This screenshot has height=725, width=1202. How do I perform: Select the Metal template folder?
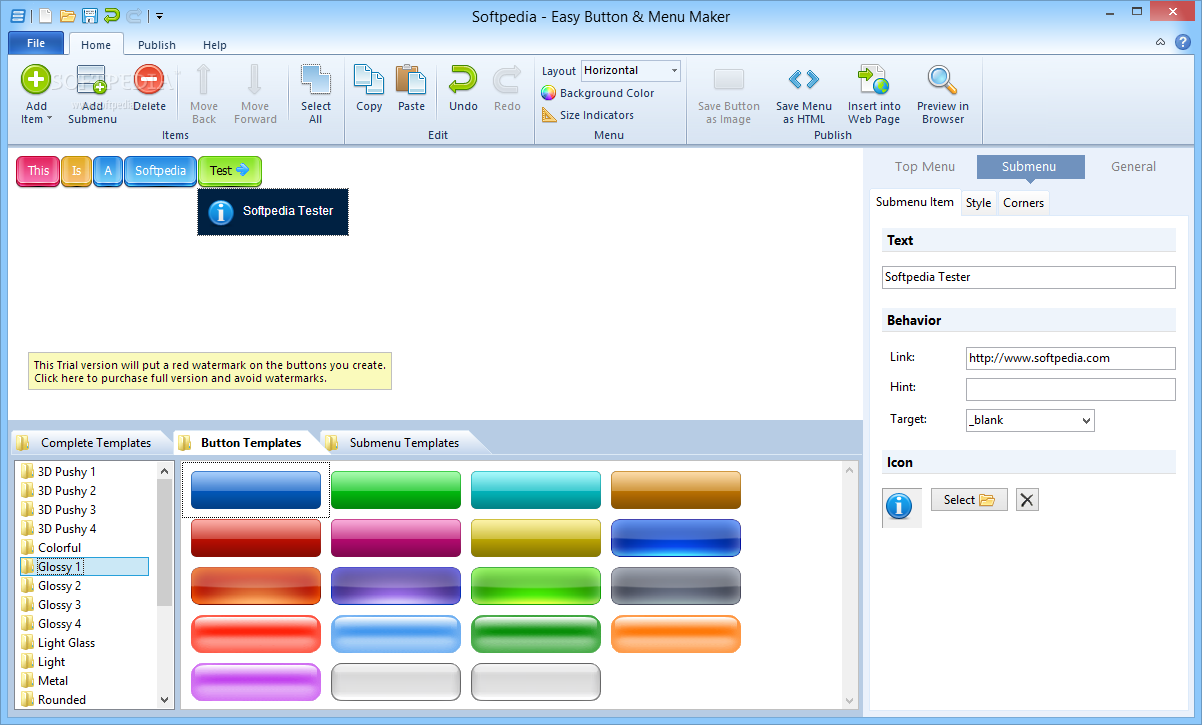(53, 680)
